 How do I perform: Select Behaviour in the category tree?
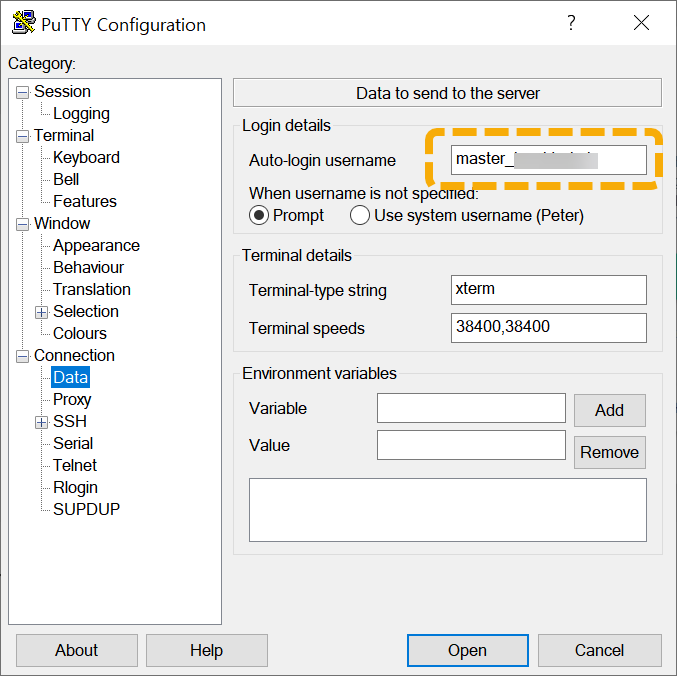[x=89, y=268]
